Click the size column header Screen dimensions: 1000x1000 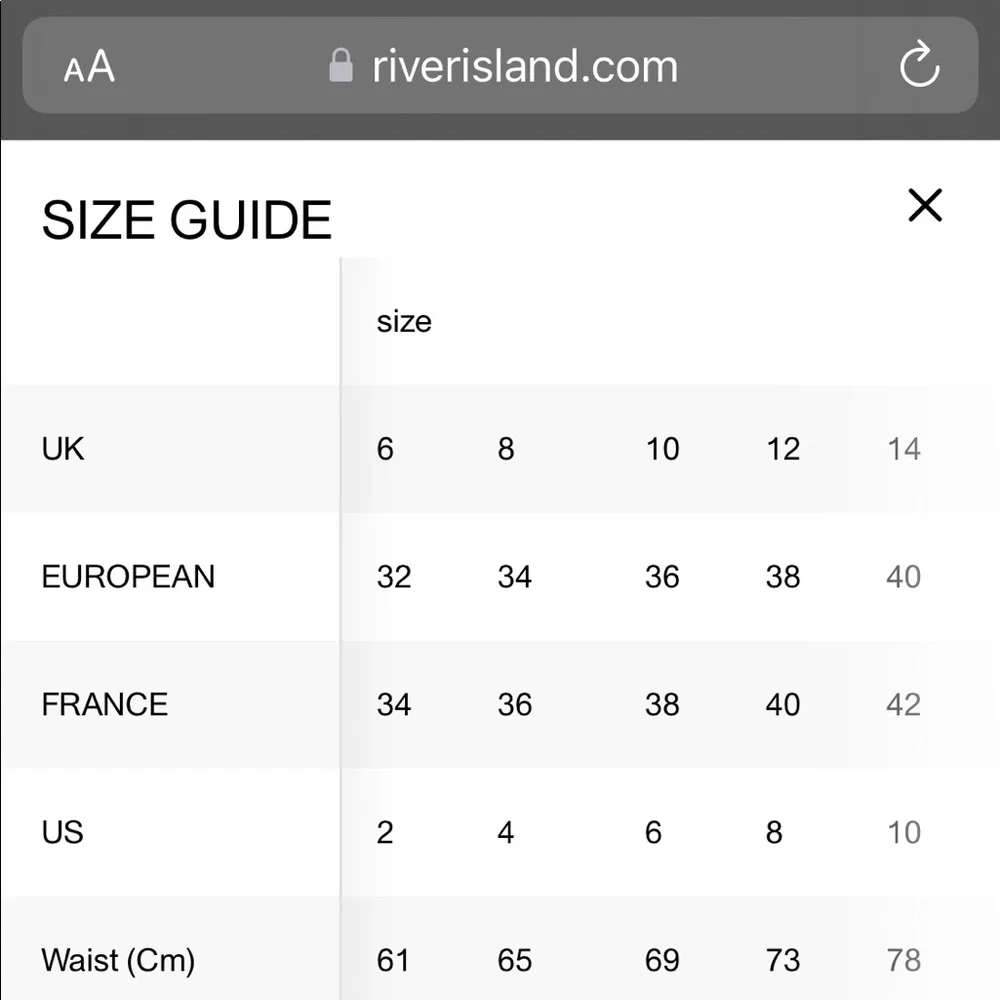click(x=404, y=321)
